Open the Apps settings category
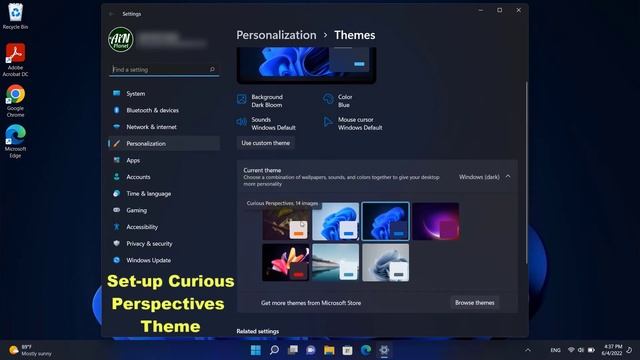Image resolution: width=640 pixels, height=360 pixels. coord(164,160)
